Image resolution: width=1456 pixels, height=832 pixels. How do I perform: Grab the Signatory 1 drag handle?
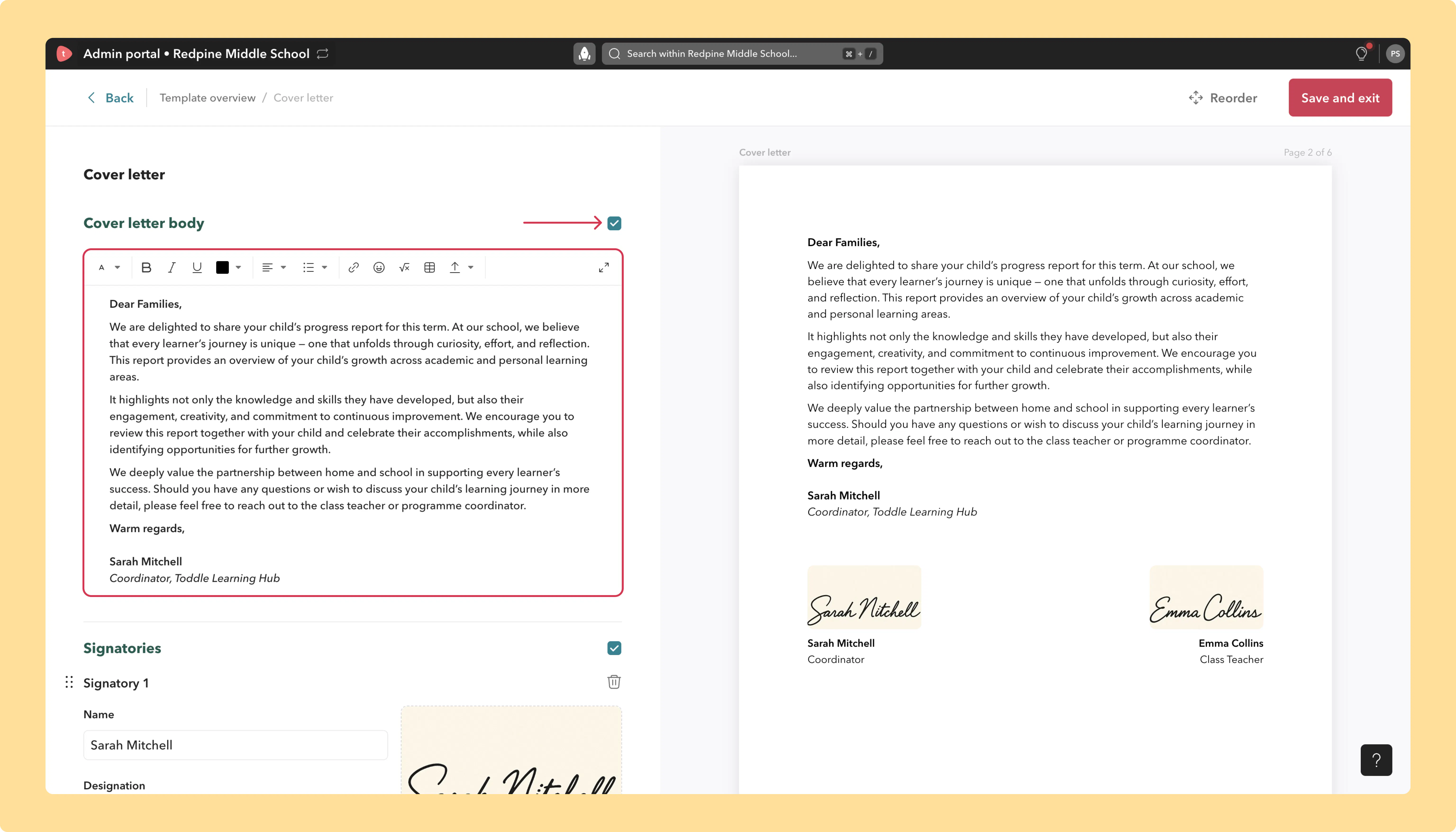69,682
